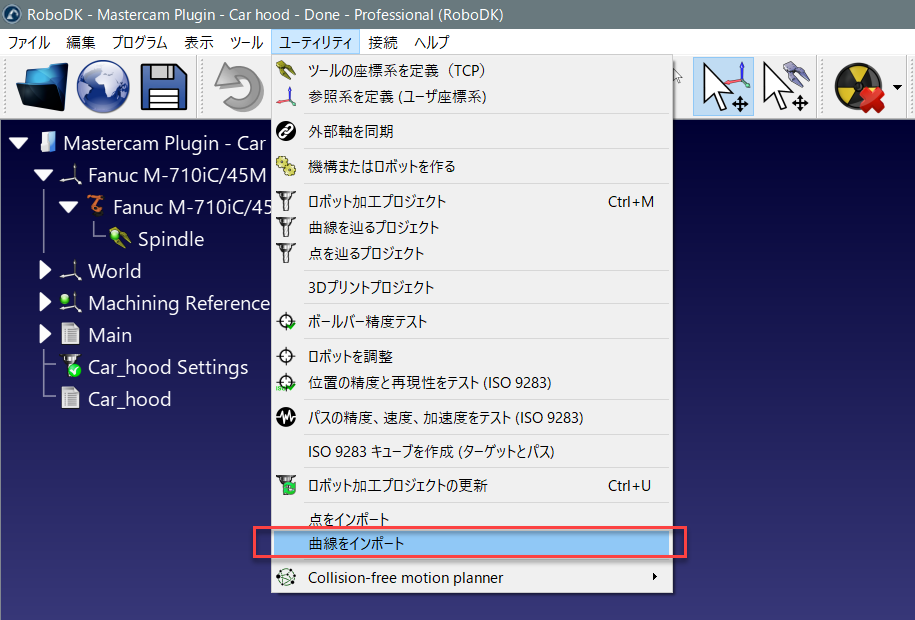Select the Car_hood program in the tree
The width and height of the screenshot is (915, 620).
click(x=130, y=399)
